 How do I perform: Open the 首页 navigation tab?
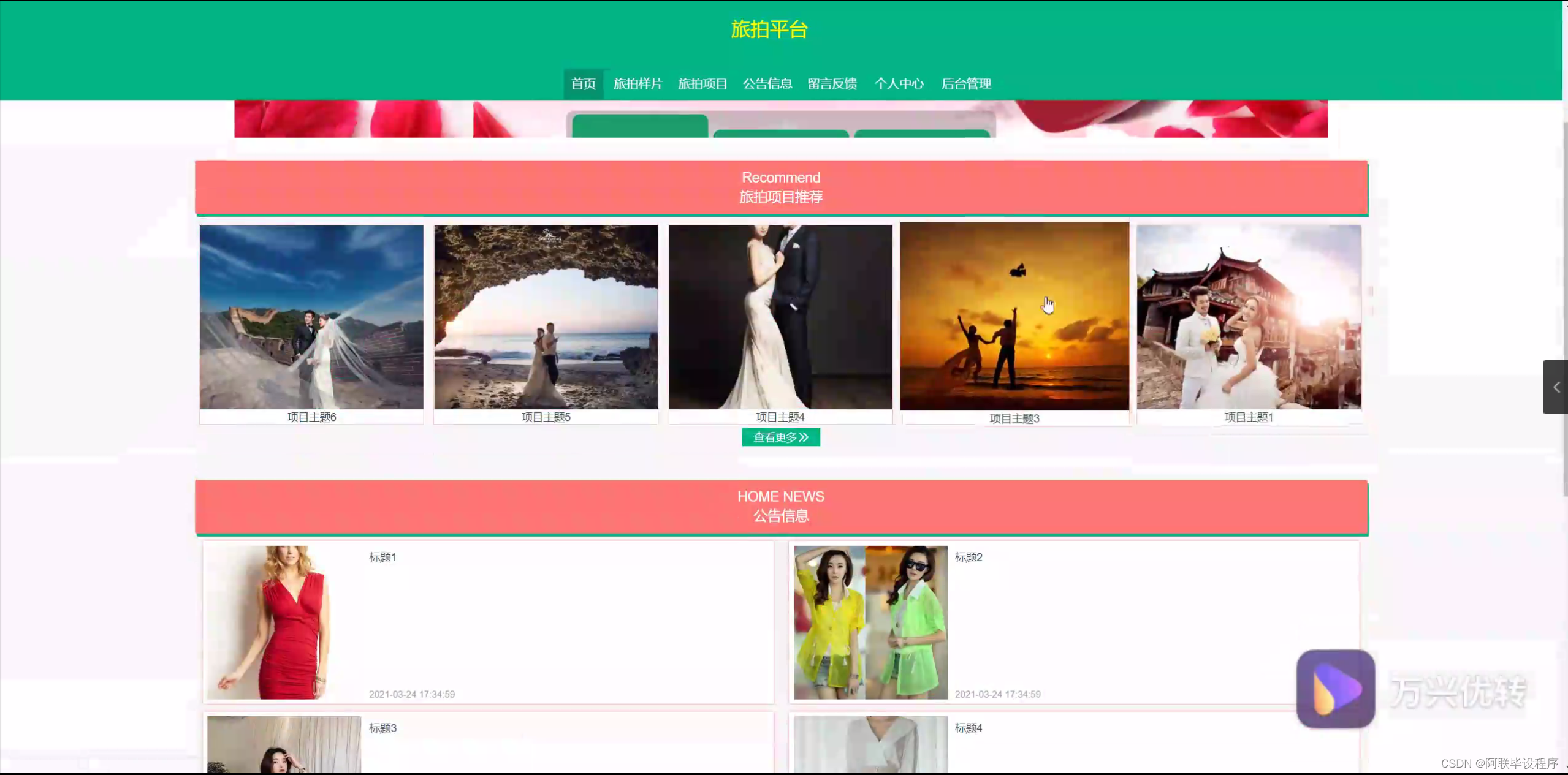583,84
